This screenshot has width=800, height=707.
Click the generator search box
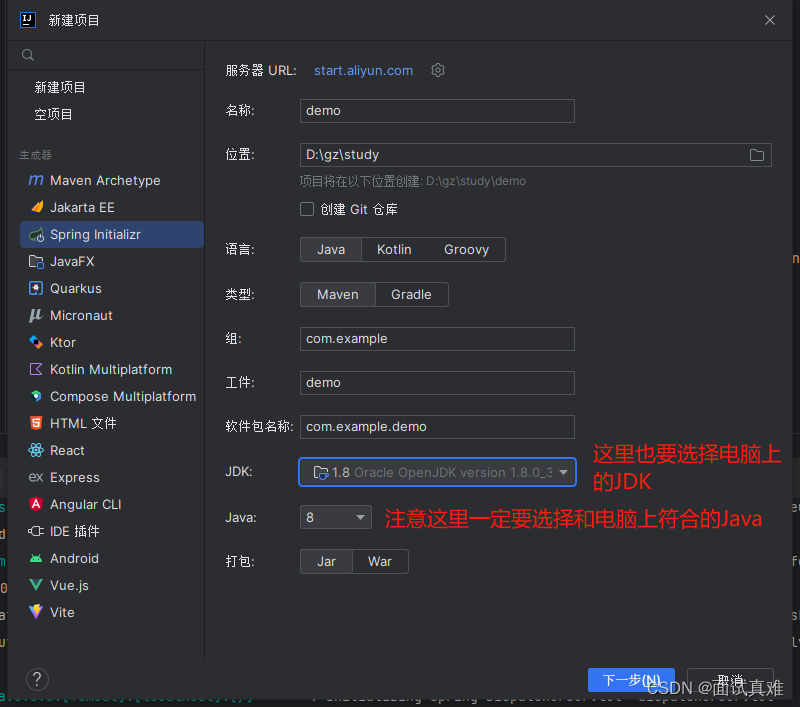point(106,55)
